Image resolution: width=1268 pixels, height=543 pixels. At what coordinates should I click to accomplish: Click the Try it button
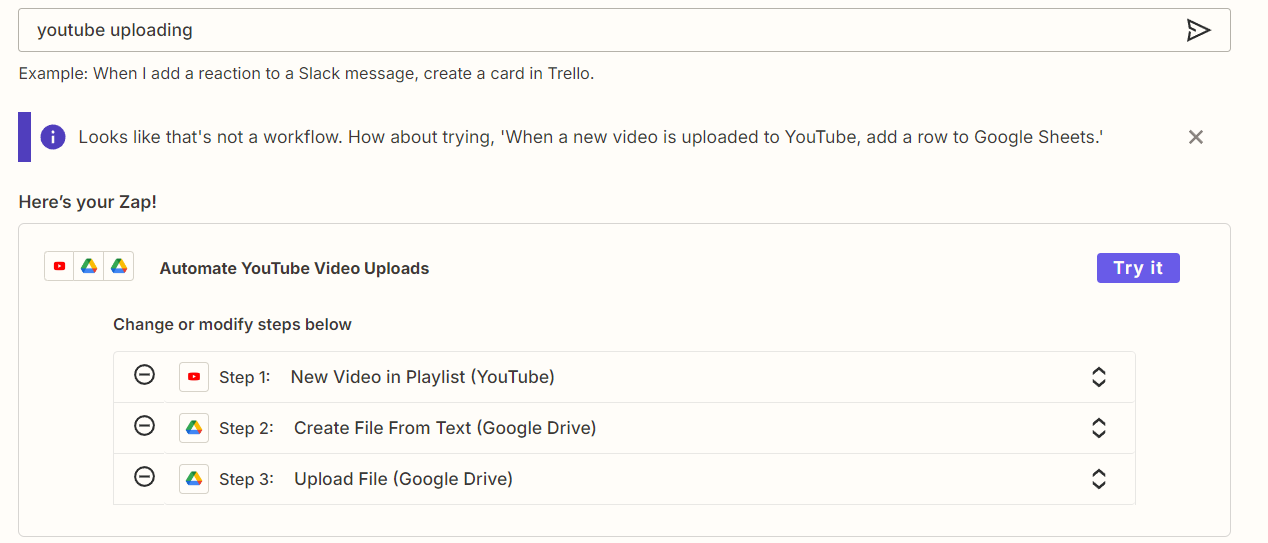(1138, 268)
